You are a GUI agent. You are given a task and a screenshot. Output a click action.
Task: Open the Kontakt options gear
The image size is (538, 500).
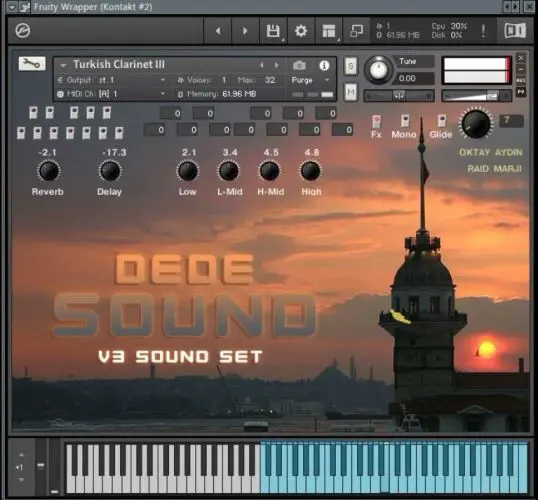(301, 31)
